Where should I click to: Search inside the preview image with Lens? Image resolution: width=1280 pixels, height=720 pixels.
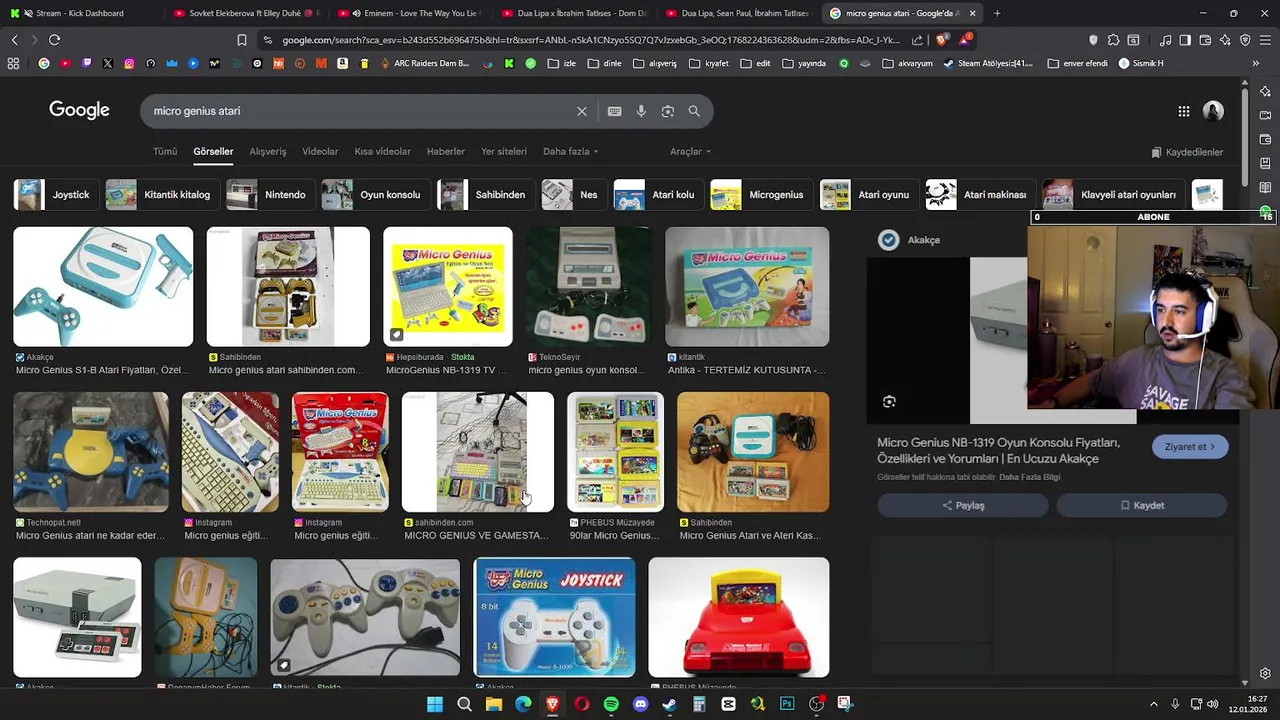889,401
